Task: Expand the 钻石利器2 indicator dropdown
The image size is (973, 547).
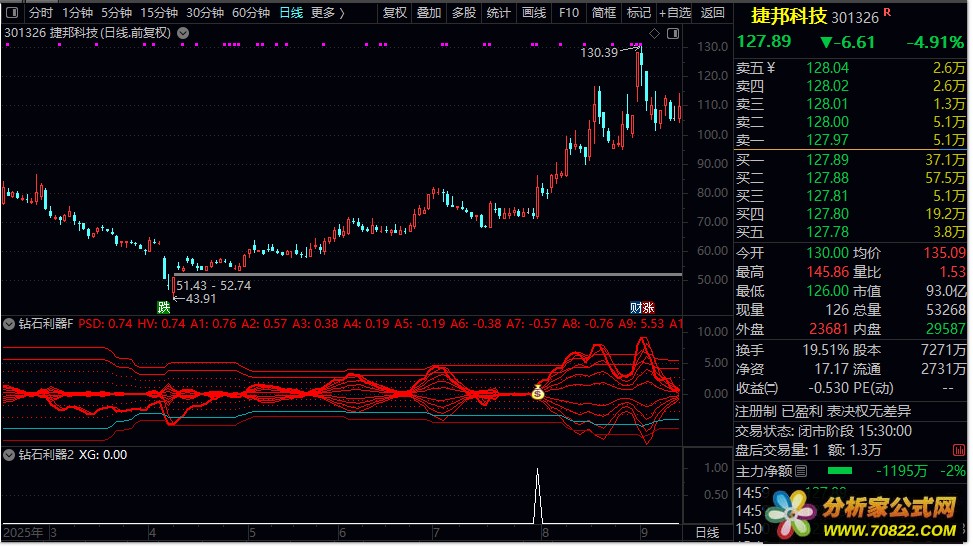Action: tap(9, 455)
